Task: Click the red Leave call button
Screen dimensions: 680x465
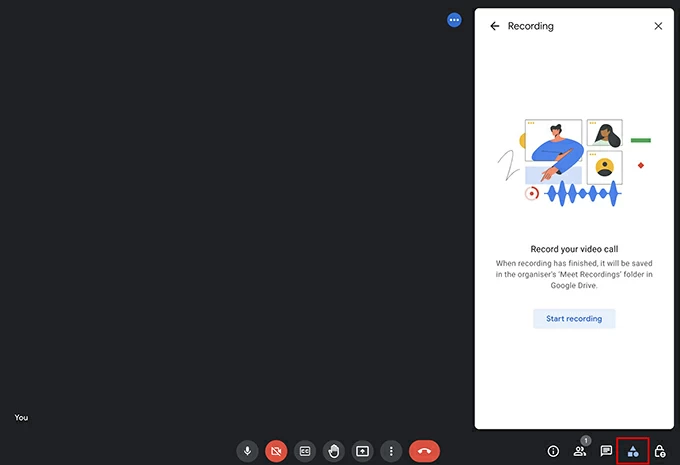Action: point(424,451)
